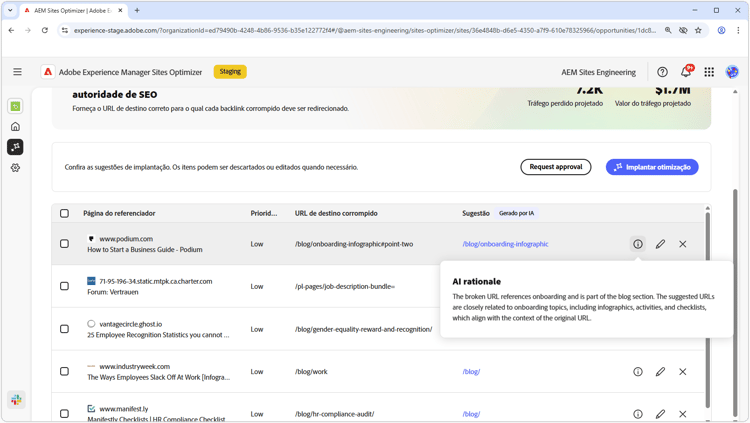Check the www.industryweek.com row
750x423 pixels.
[x=64, y=372]
